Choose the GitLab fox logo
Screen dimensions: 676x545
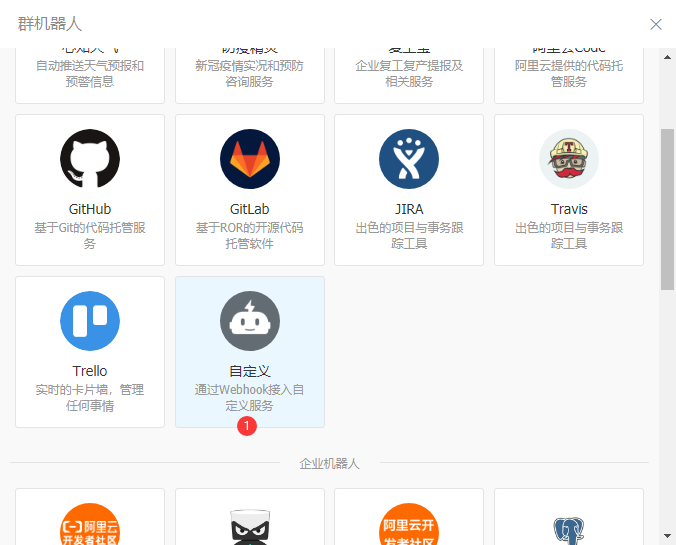pyautogui.click(x=250, y=159)
